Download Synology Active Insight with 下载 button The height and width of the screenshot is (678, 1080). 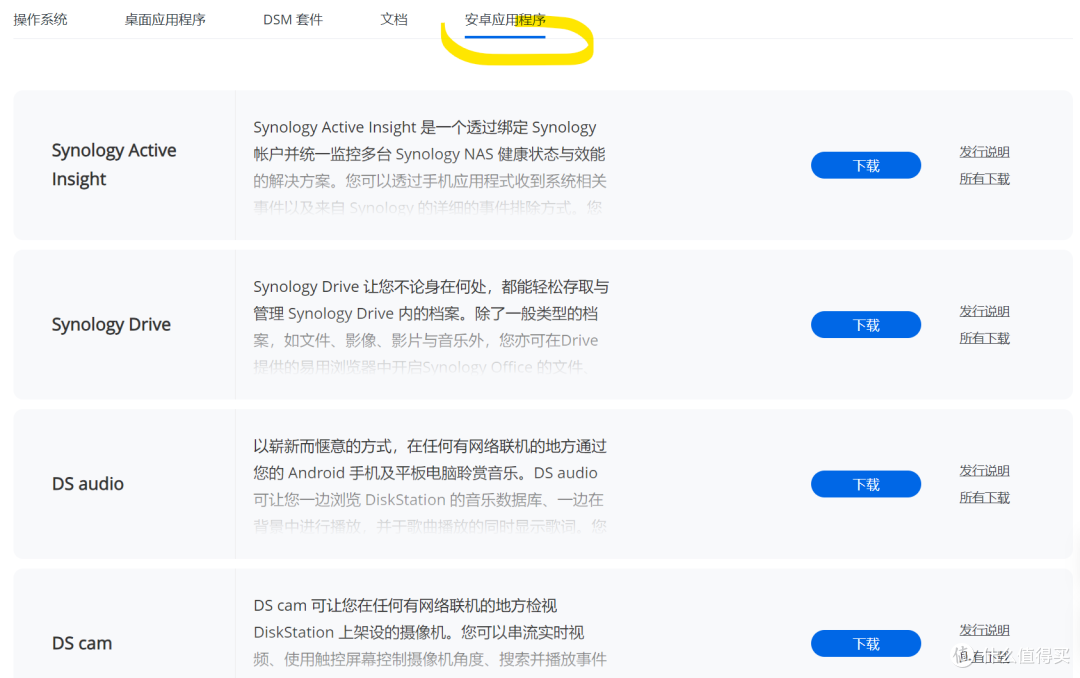coord(866,165)
